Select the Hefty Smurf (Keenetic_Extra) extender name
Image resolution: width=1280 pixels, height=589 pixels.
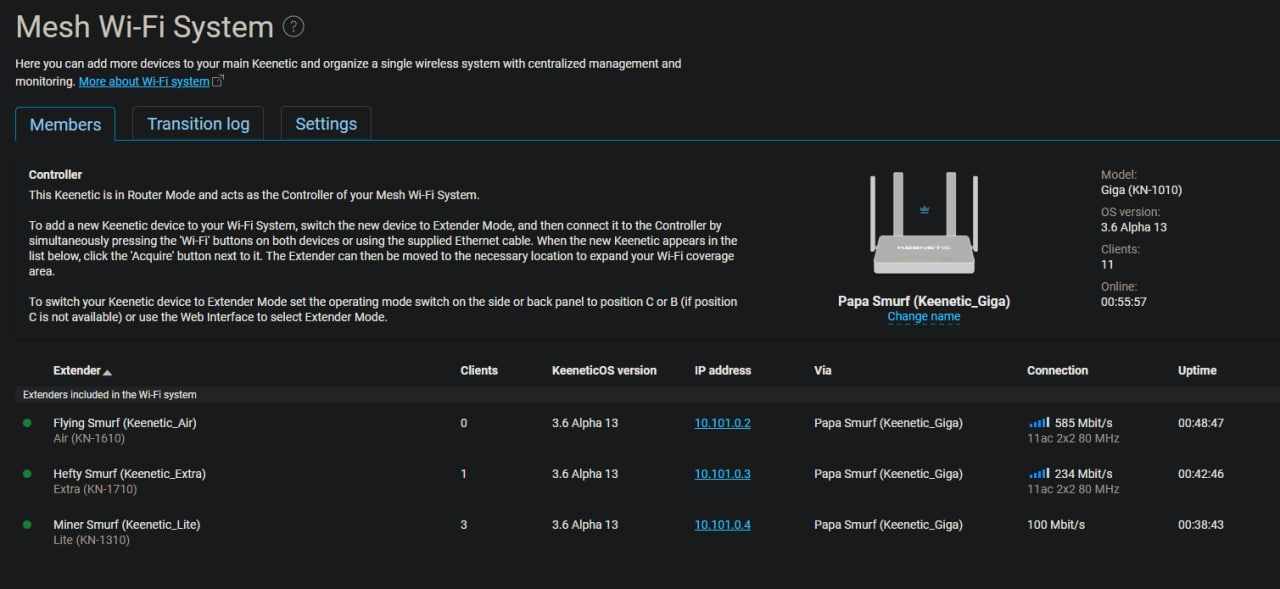point(129,474)
